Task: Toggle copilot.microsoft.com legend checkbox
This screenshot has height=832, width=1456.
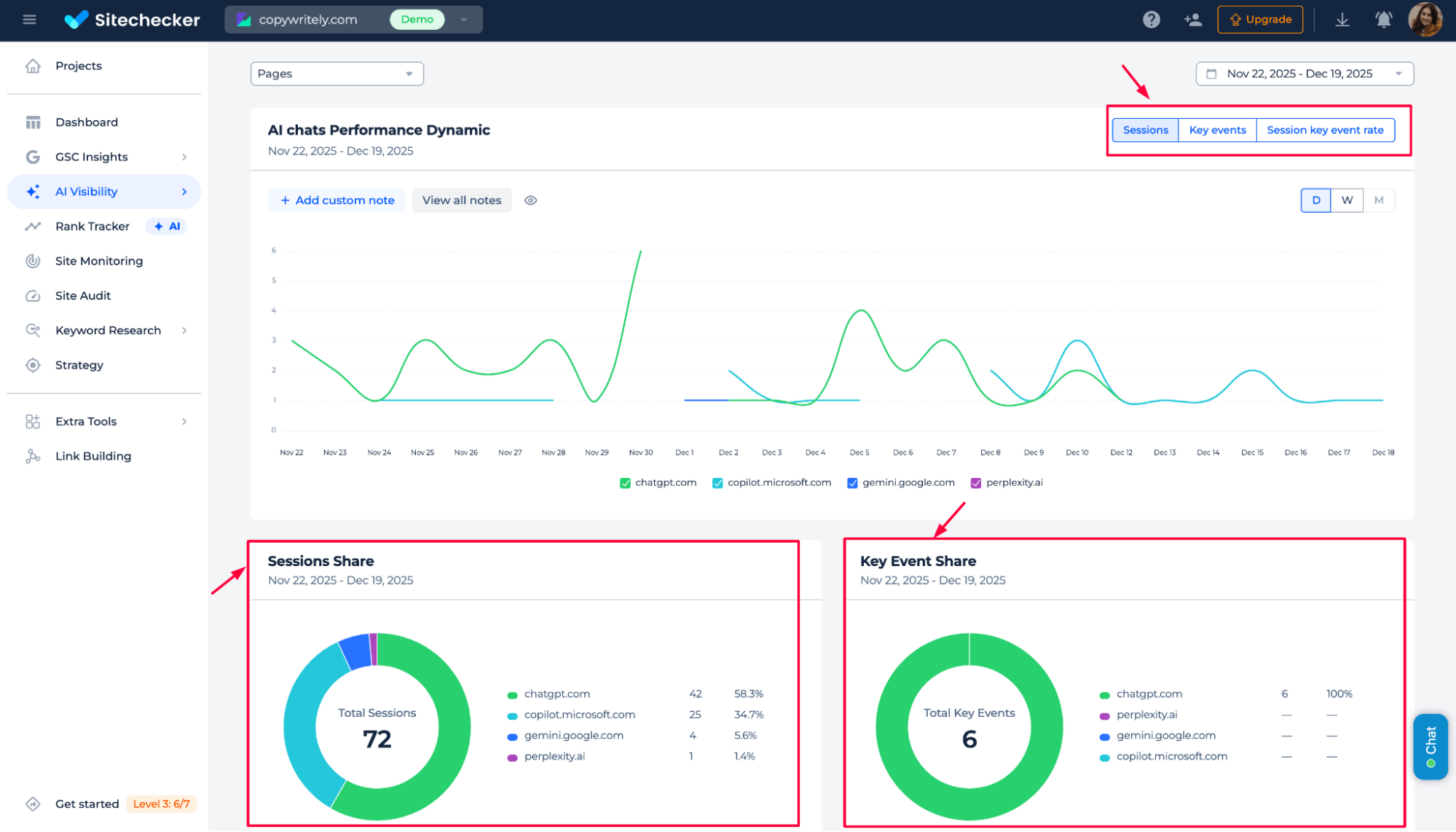Action: [717, 483]
